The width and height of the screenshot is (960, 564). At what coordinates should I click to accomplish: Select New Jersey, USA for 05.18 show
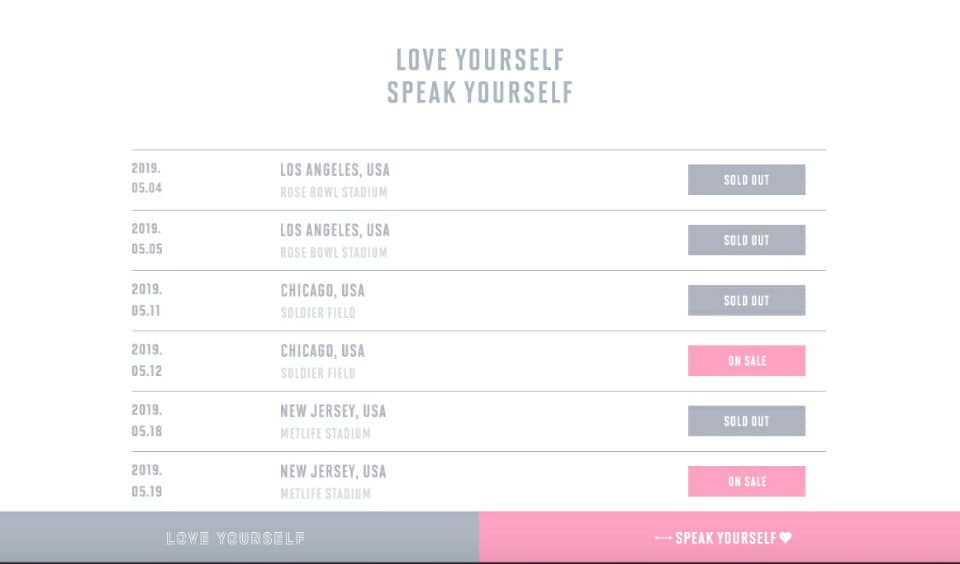click(333, 411)
